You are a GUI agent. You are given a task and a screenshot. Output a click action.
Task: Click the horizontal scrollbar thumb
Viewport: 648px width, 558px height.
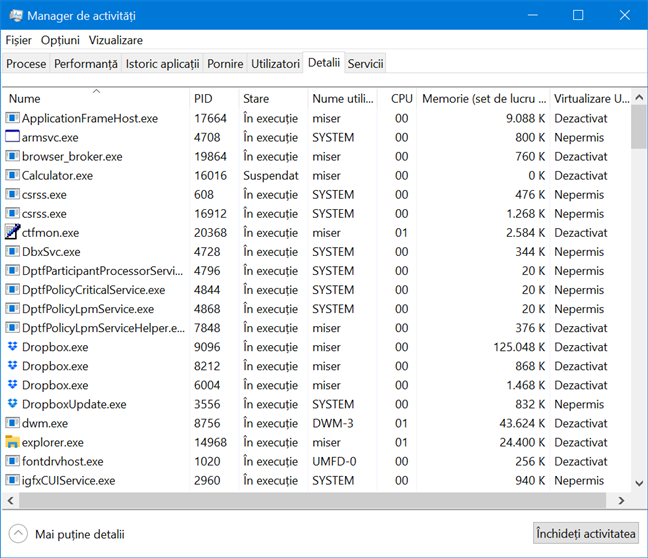[x=312, y=501]
